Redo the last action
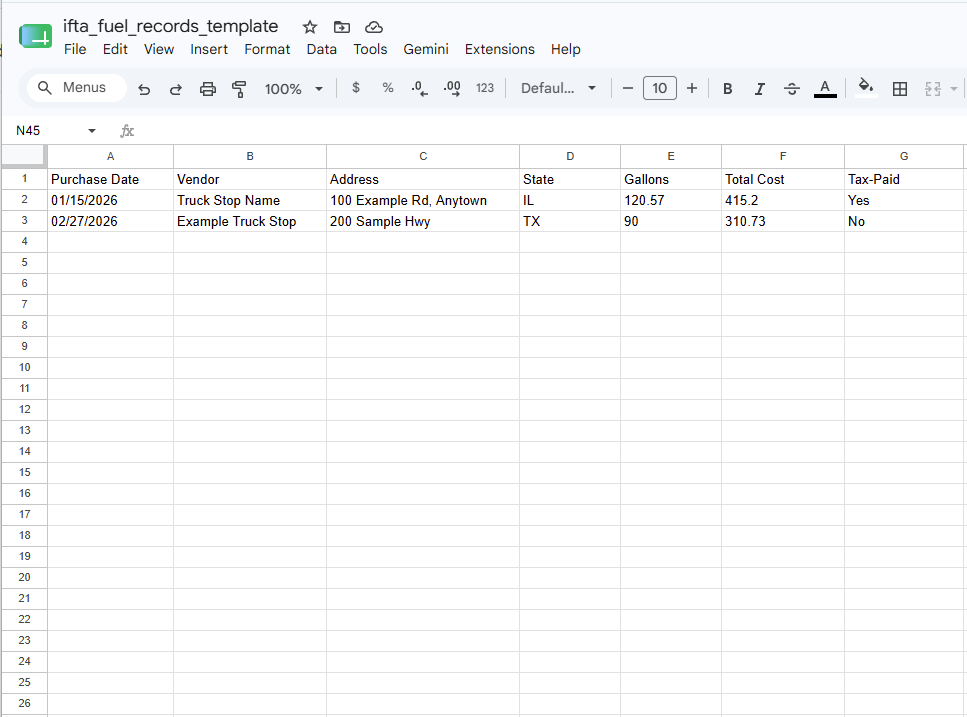 click(176, 89)
